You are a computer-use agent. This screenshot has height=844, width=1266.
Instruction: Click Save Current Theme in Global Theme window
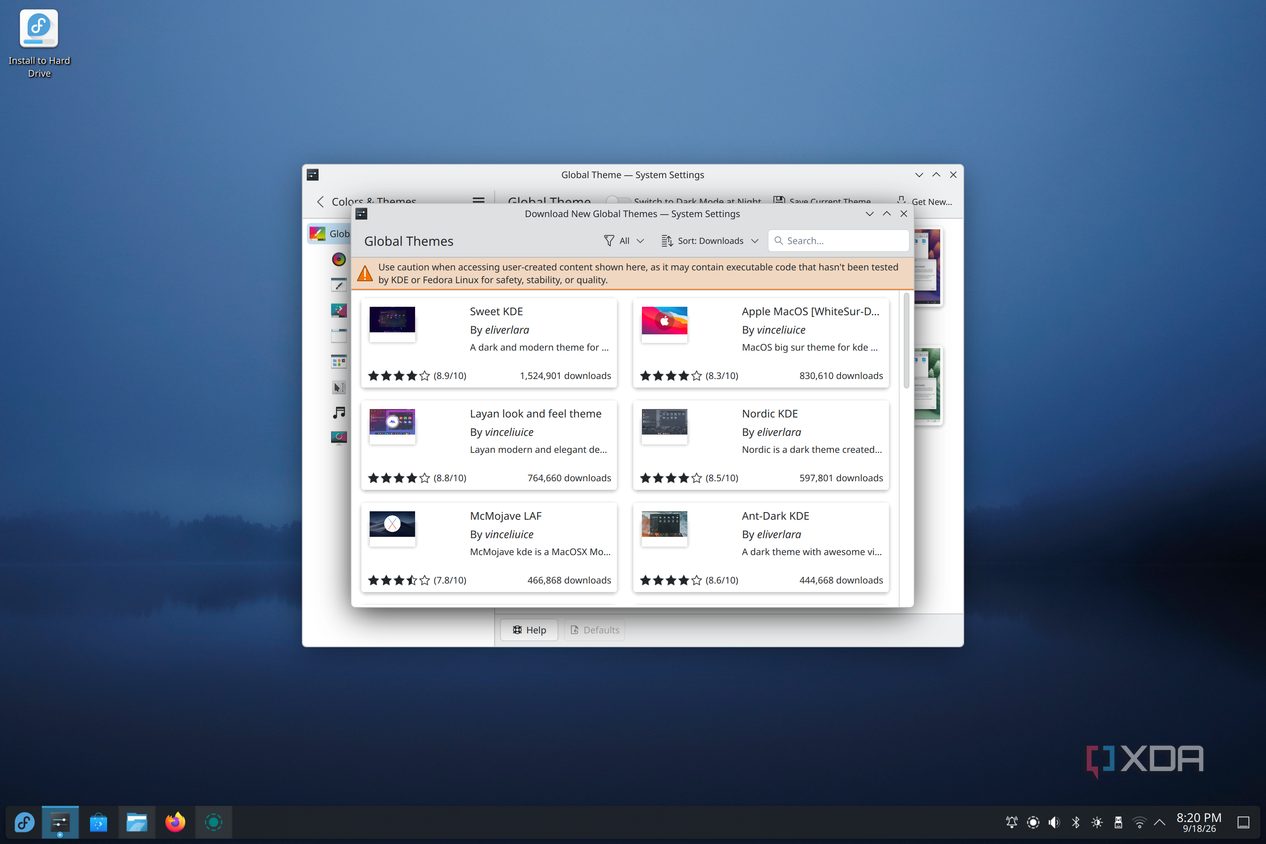tap(821, 202)
